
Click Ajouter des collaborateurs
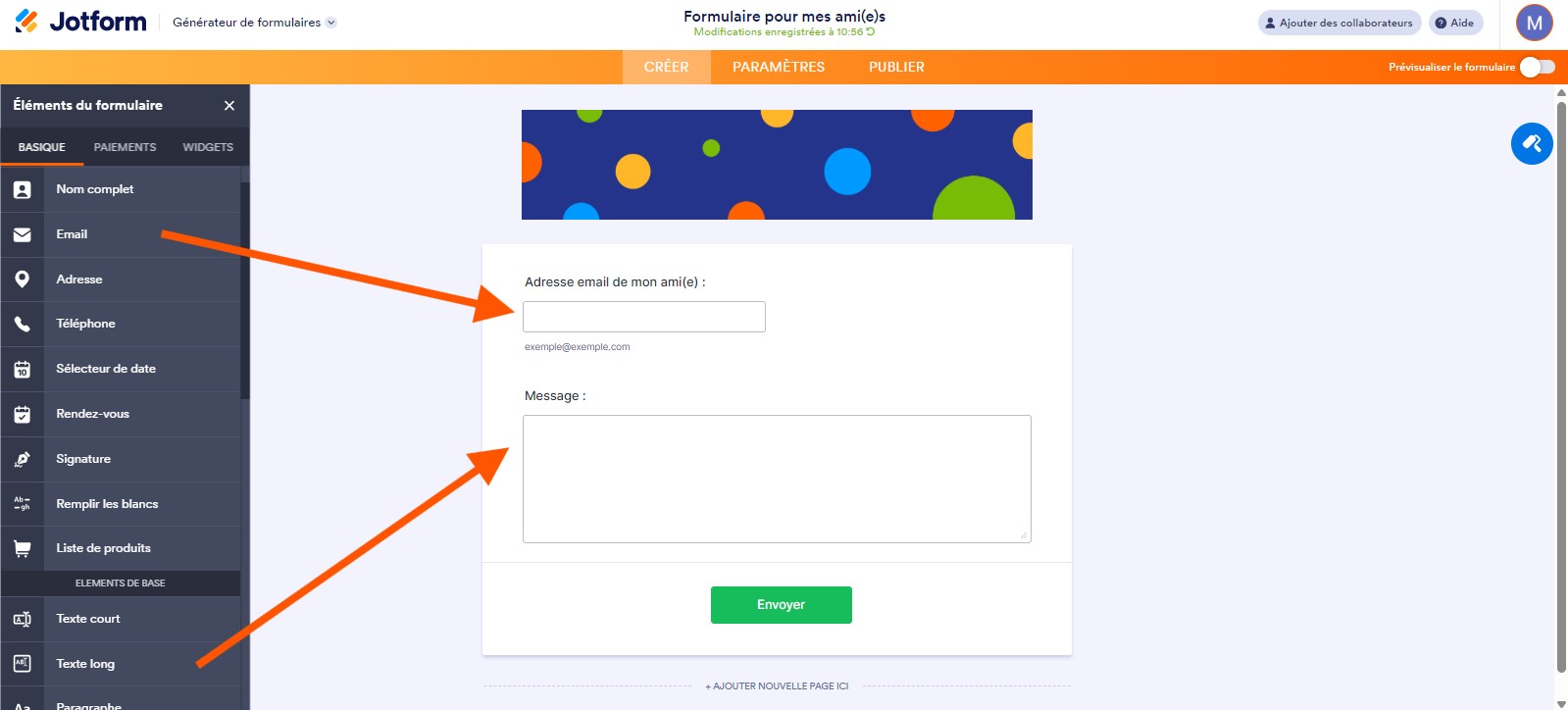[1338, 22]
